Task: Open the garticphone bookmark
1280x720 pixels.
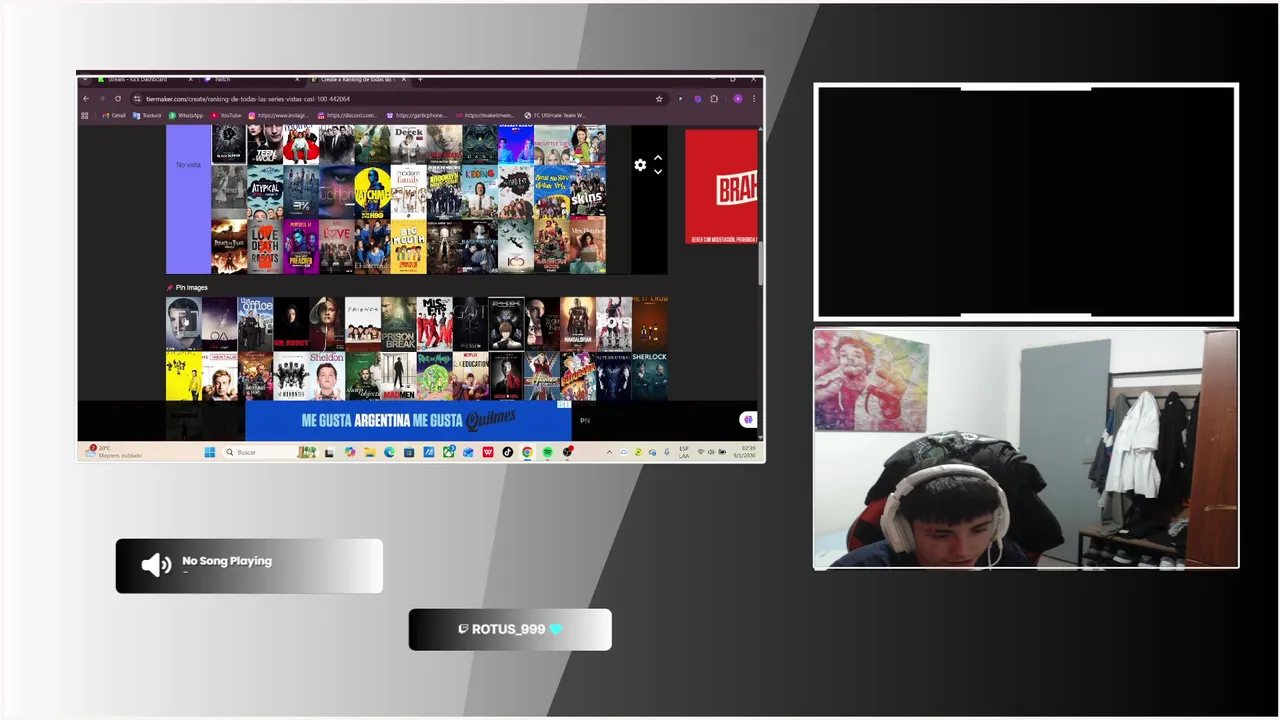Action: (417, 115)
